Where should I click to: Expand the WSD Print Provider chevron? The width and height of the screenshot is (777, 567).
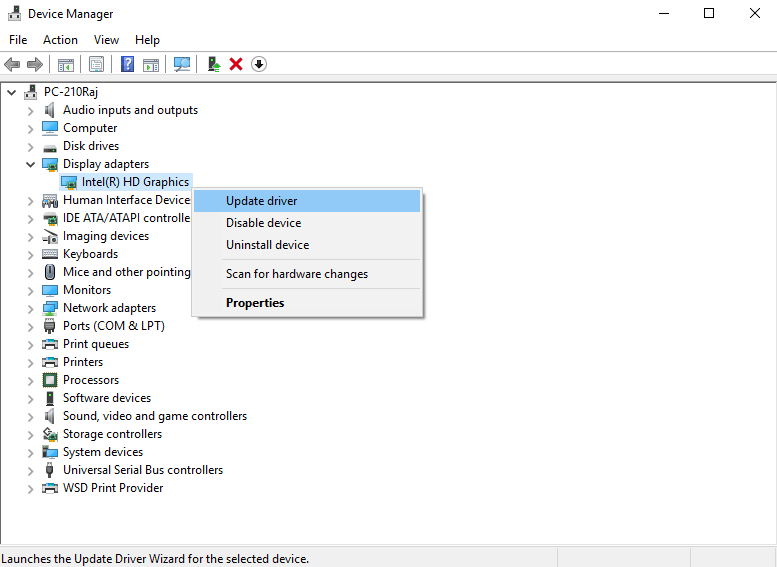coord(31,489)
